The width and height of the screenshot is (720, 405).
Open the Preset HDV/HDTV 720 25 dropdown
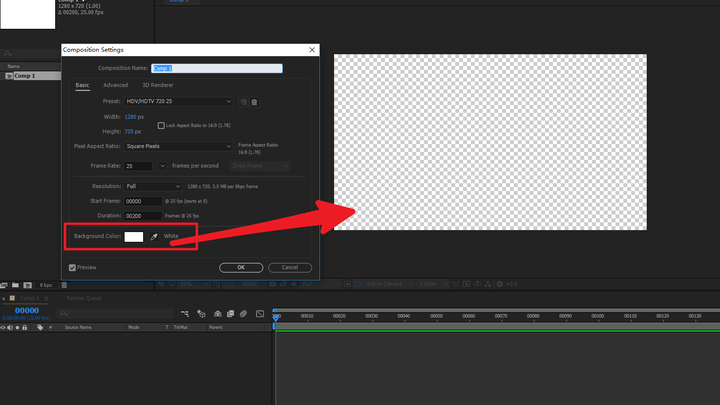tap(178, 101)
